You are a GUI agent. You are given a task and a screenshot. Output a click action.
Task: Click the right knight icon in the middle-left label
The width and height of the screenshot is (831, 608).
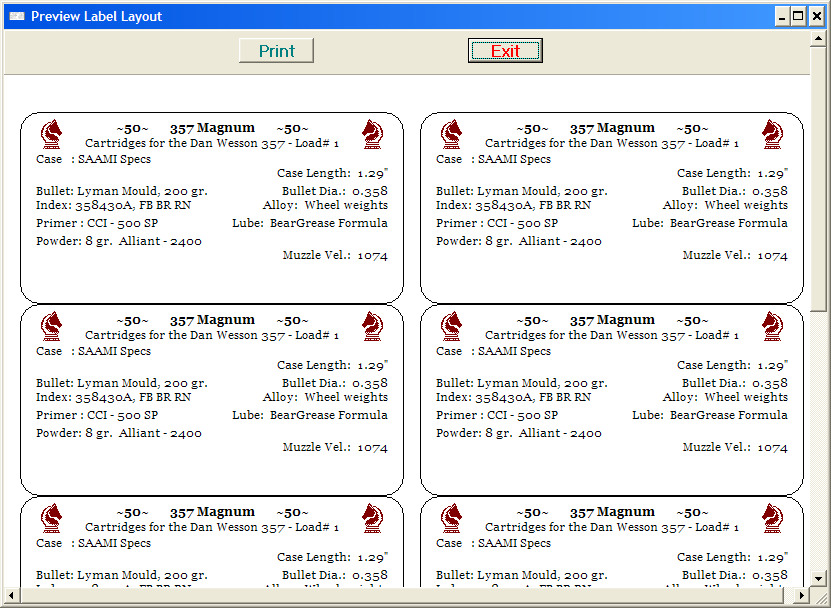point(373,326)
